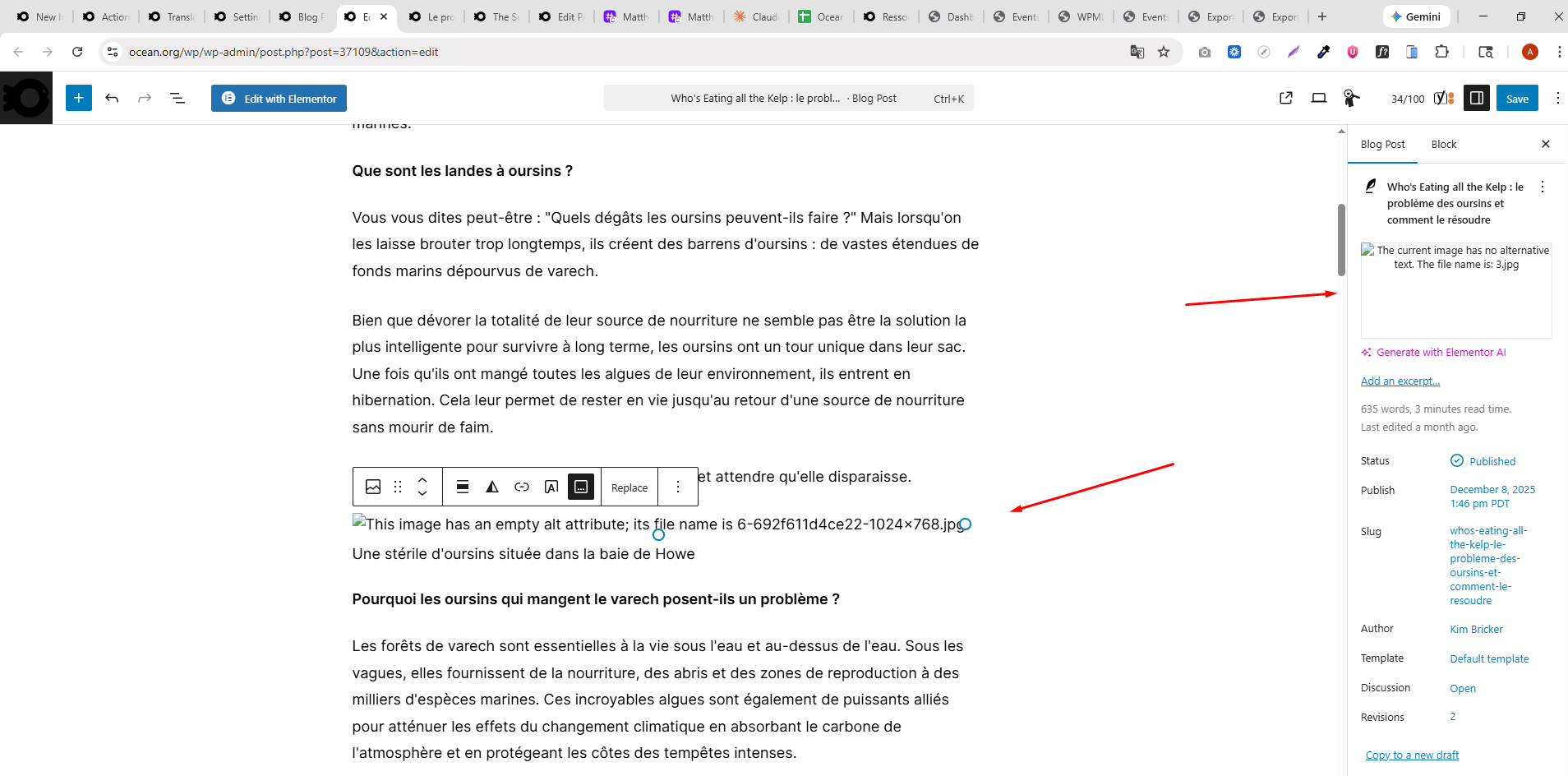1568x776 pixels.
Task: Change the Default template setting
Action: pos(1489,659)
